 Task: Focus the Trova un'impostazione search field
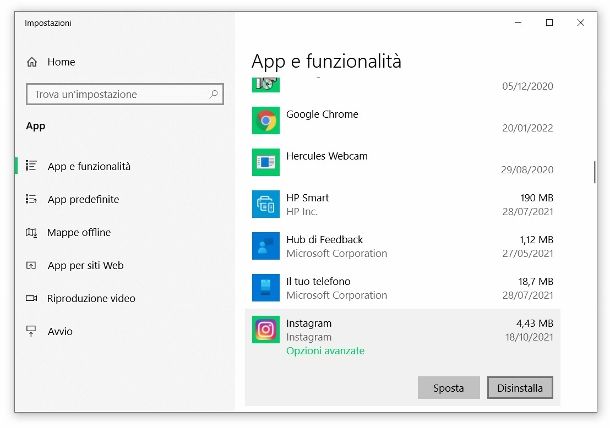coord(125,94)
